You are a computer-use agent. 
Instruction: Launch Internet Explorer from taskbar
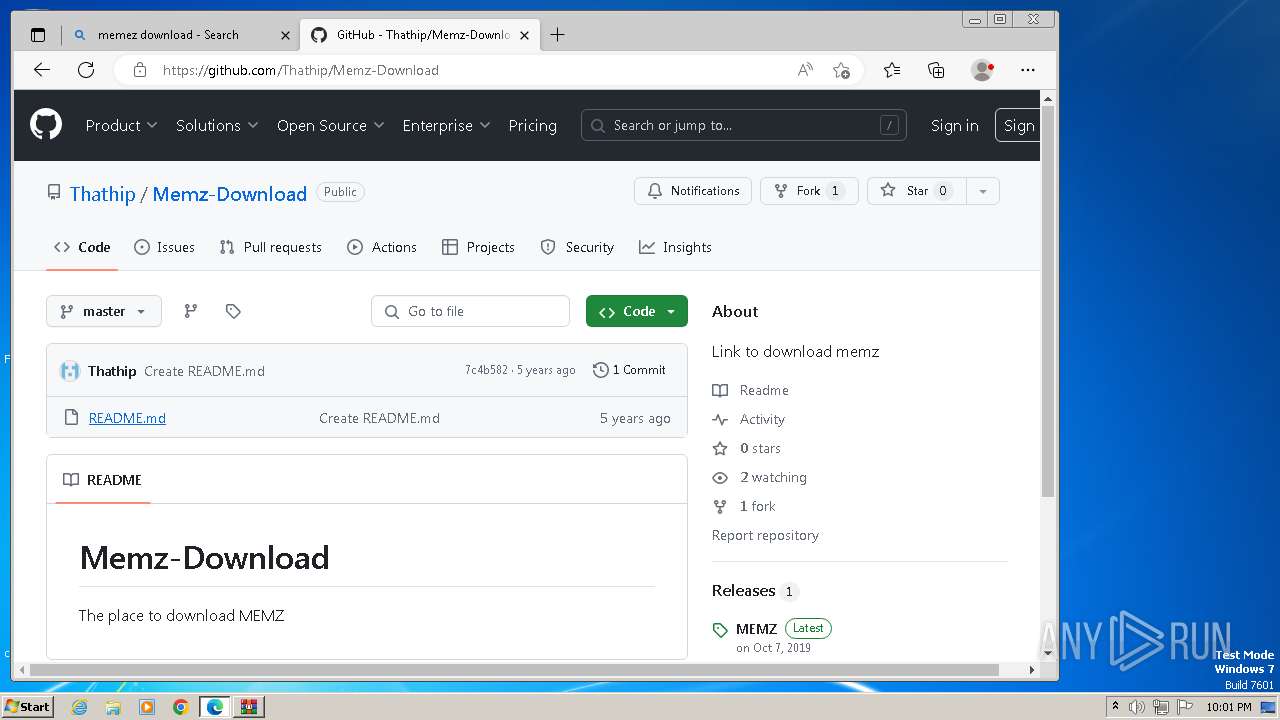[x=79, y=707]
